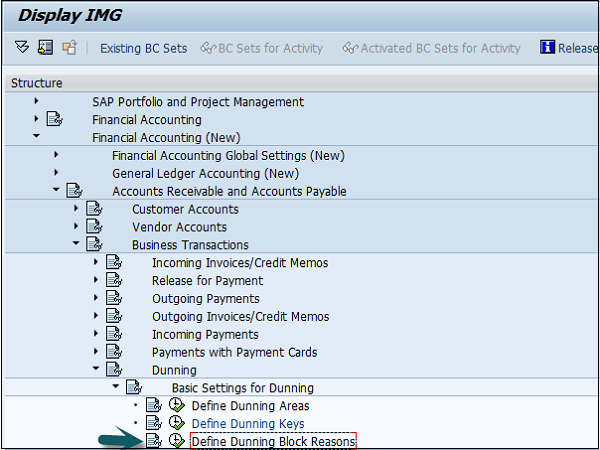Click the second toolbar icon next to expand
The height and width of the screenshot is (450, 600).
click(45, 48)
